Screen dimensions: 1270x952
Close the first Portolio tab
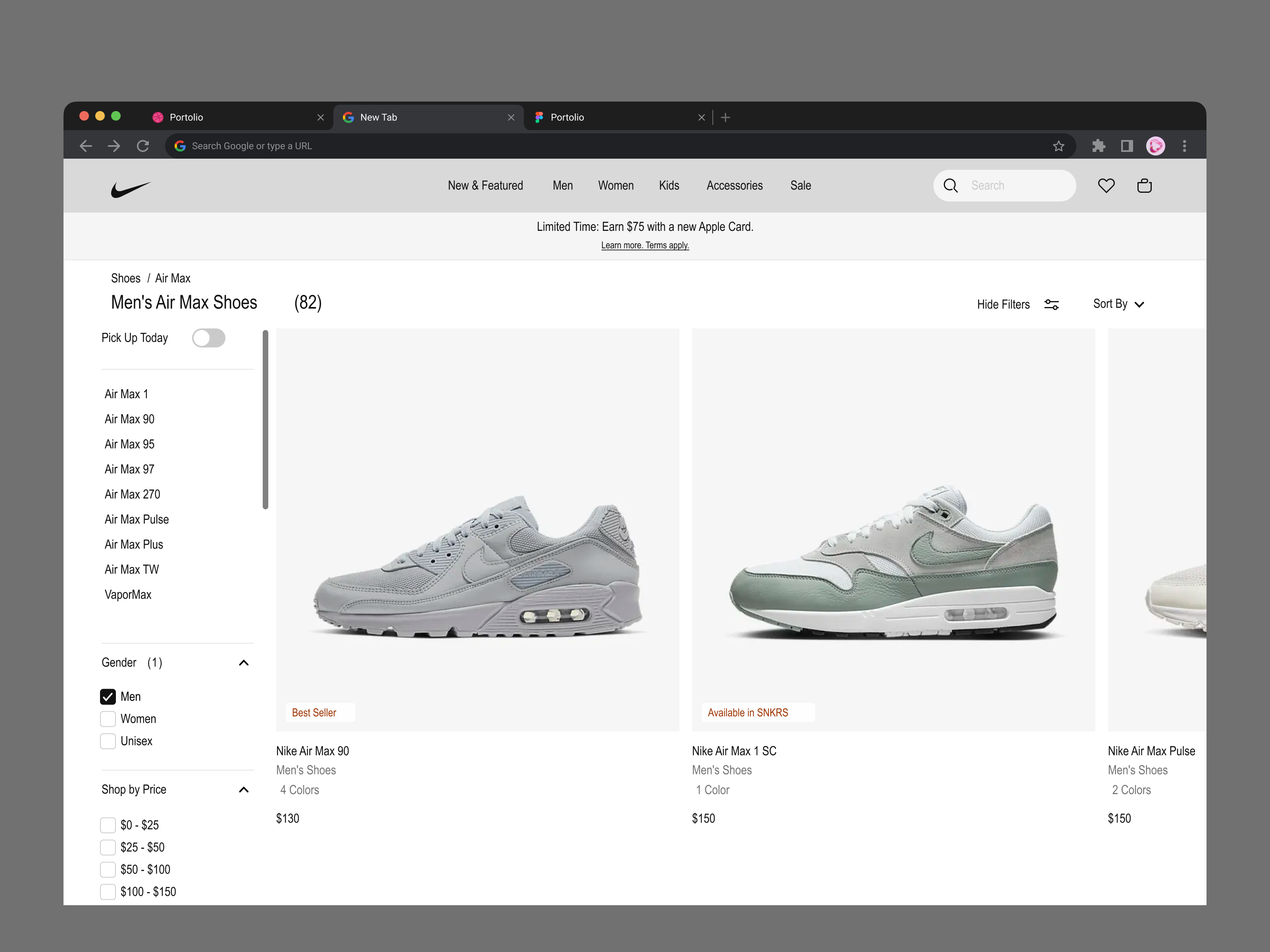320,117
